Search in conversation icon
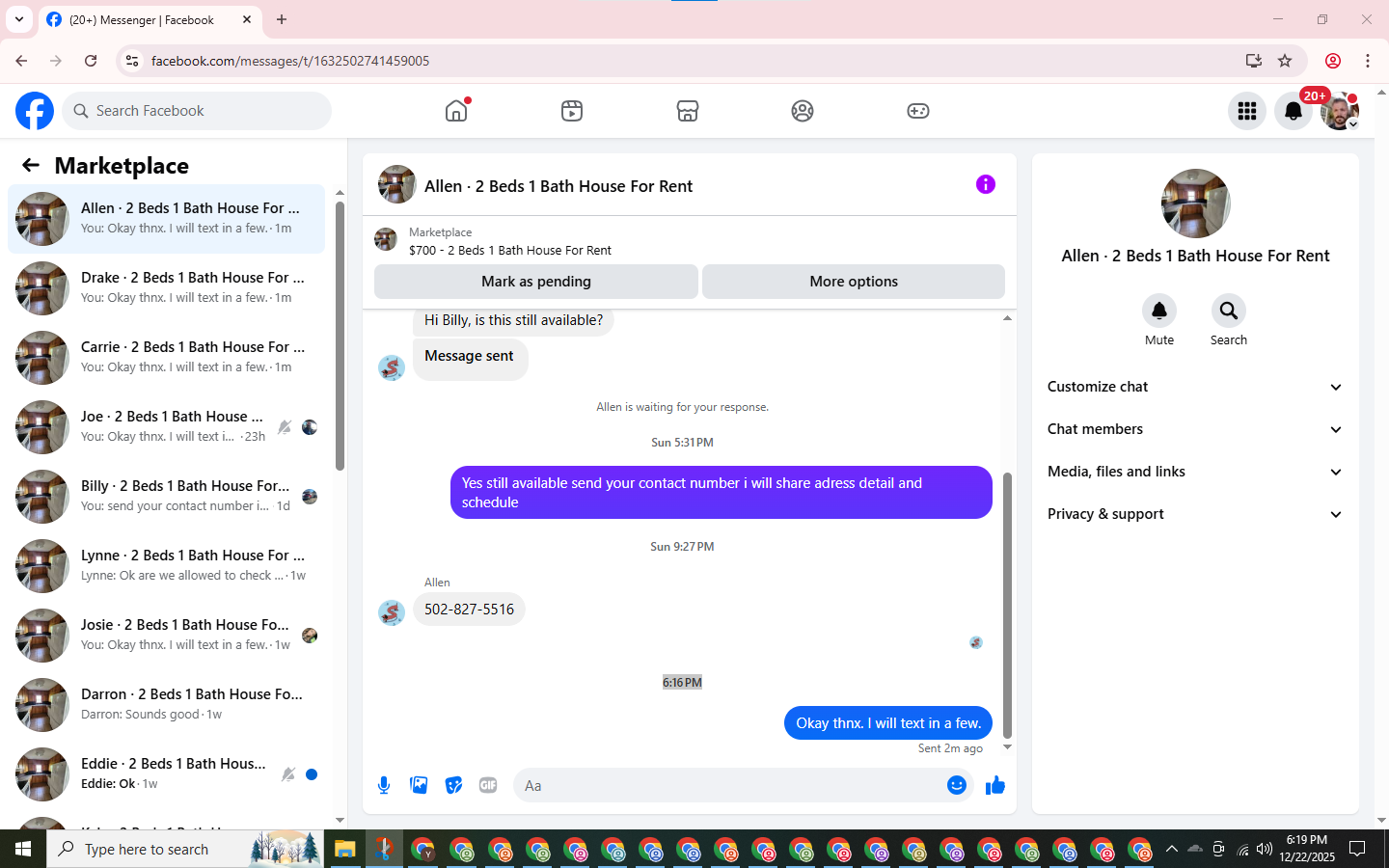The image size is (1389, 868). pyautogui.click(x=1229, y=311)
